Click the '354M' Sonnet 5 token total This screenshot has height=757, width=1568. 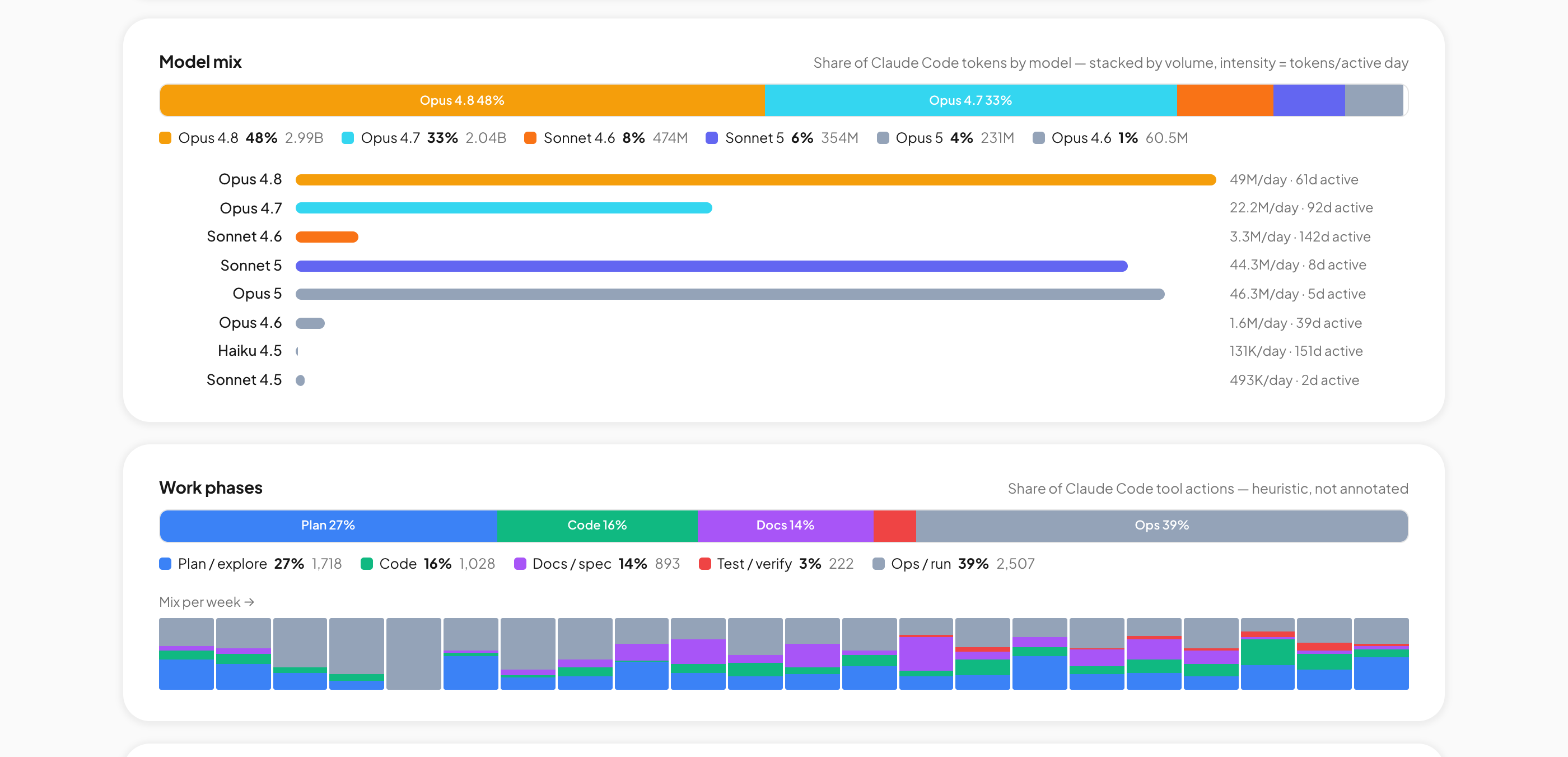click(839, 138)
